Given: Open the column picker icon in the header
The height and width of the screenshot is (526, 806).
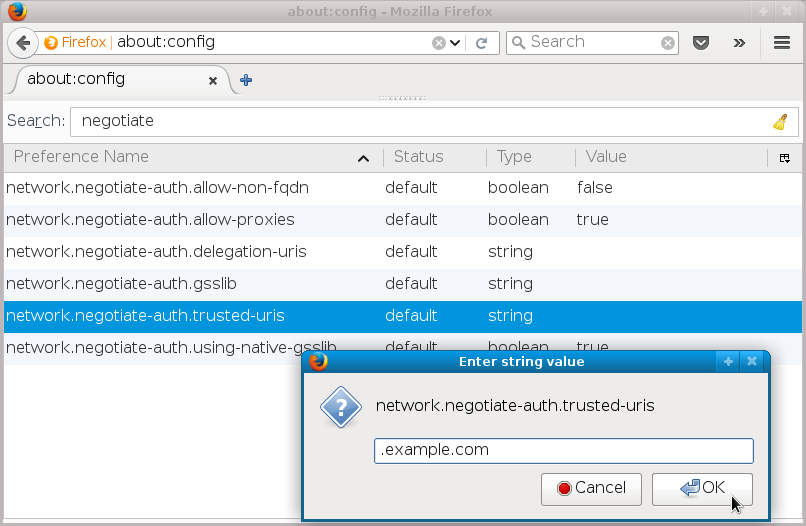Looking at the screenshot, I should tap(784, 158).
